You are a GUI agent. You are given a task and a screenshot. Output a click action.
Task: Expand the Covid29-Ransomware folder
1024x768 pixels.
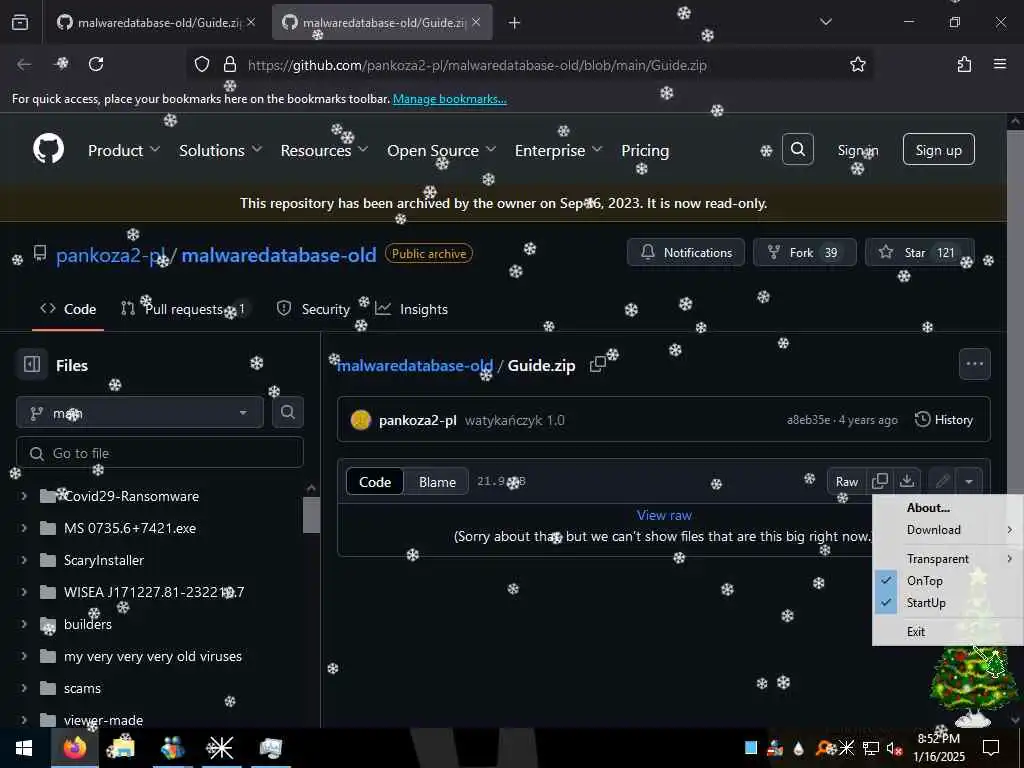24,496
